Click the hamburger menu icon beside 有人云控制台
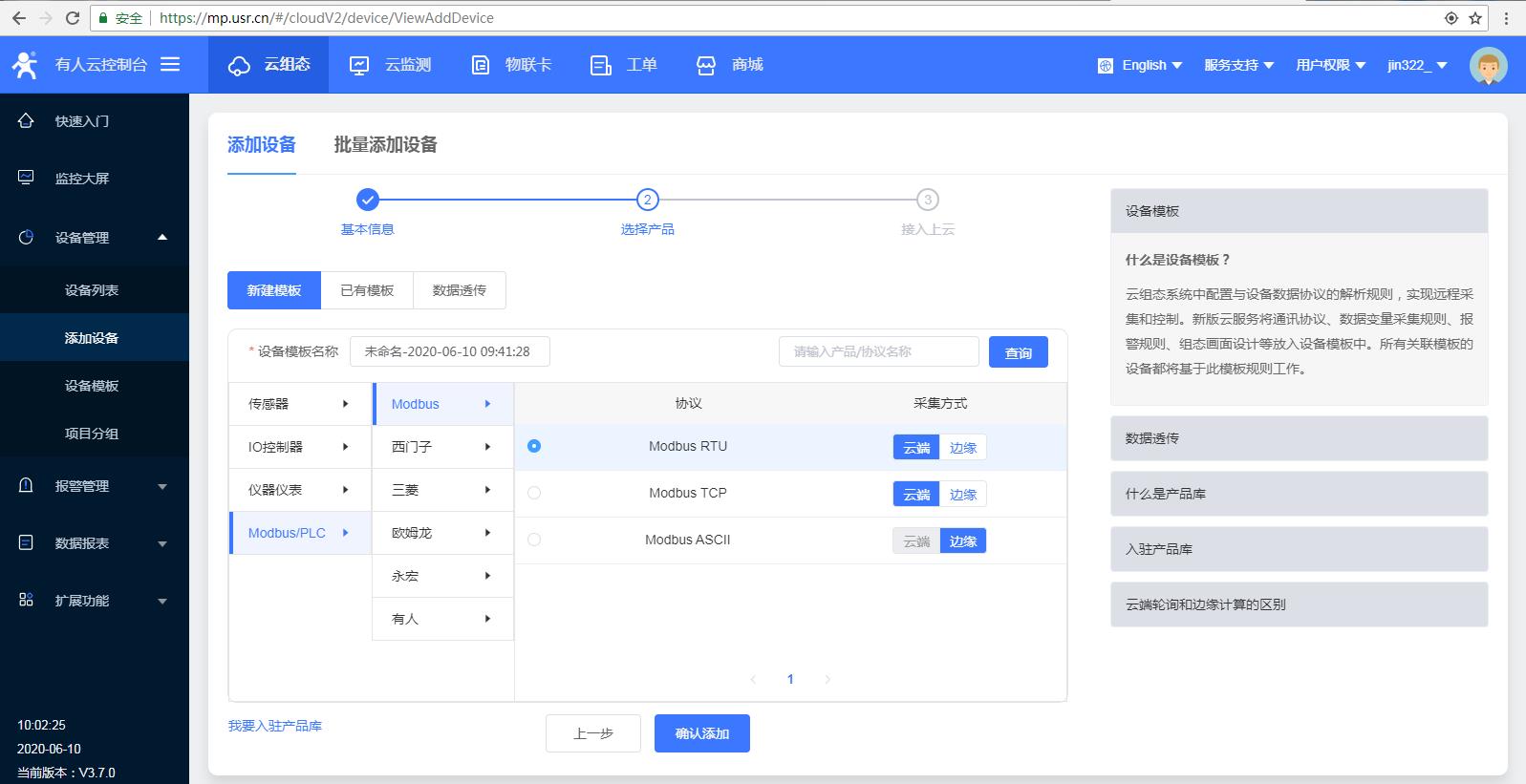Screen dimensions: 1526x784 coord(170,64)
